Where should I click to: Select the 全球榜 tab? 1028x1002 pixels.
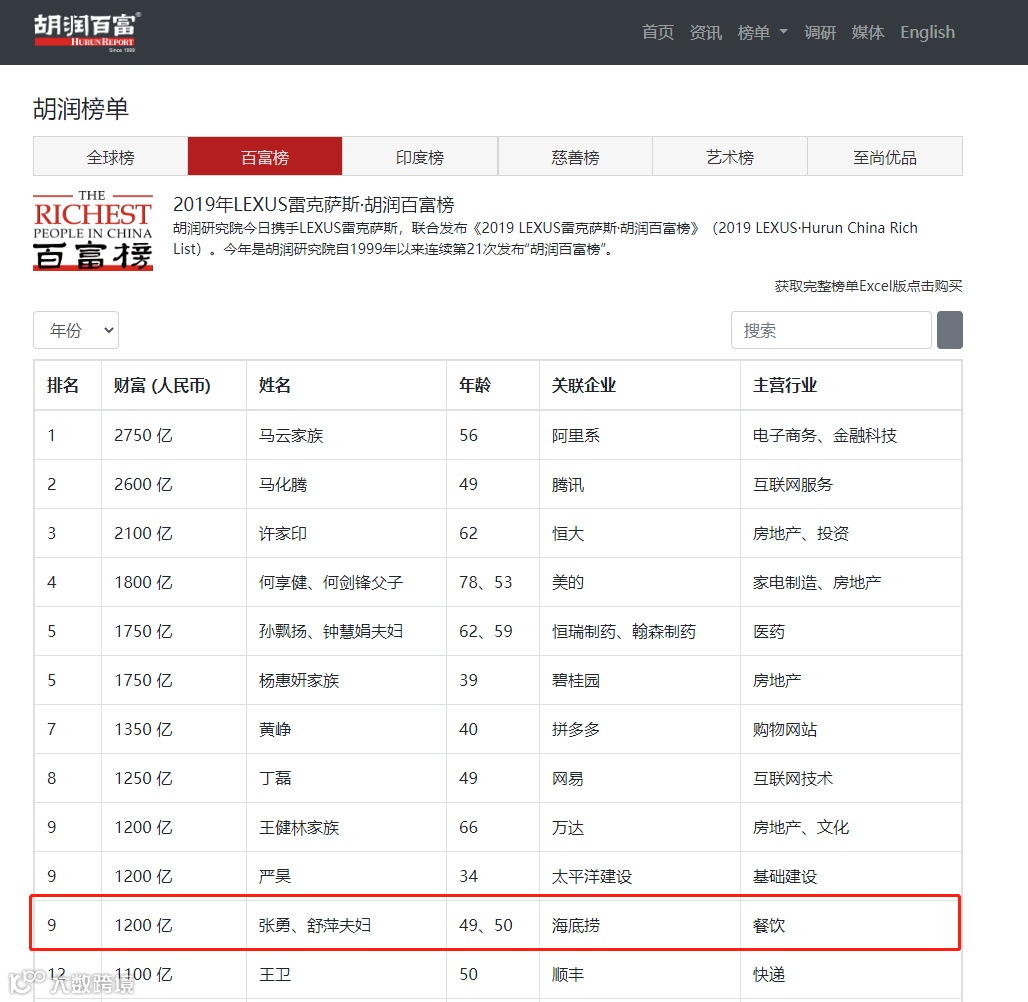pos(110,157)
